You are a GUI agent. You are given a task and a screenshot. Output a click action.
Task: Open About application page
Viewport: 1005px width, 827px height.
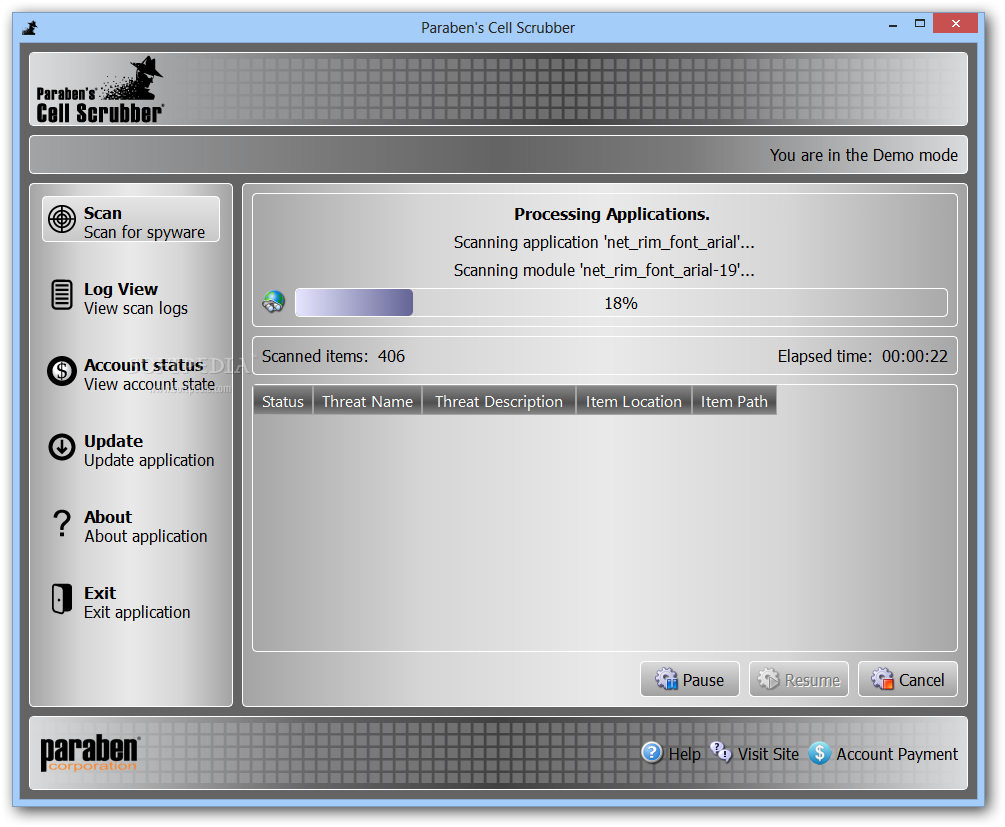point(131,524)
